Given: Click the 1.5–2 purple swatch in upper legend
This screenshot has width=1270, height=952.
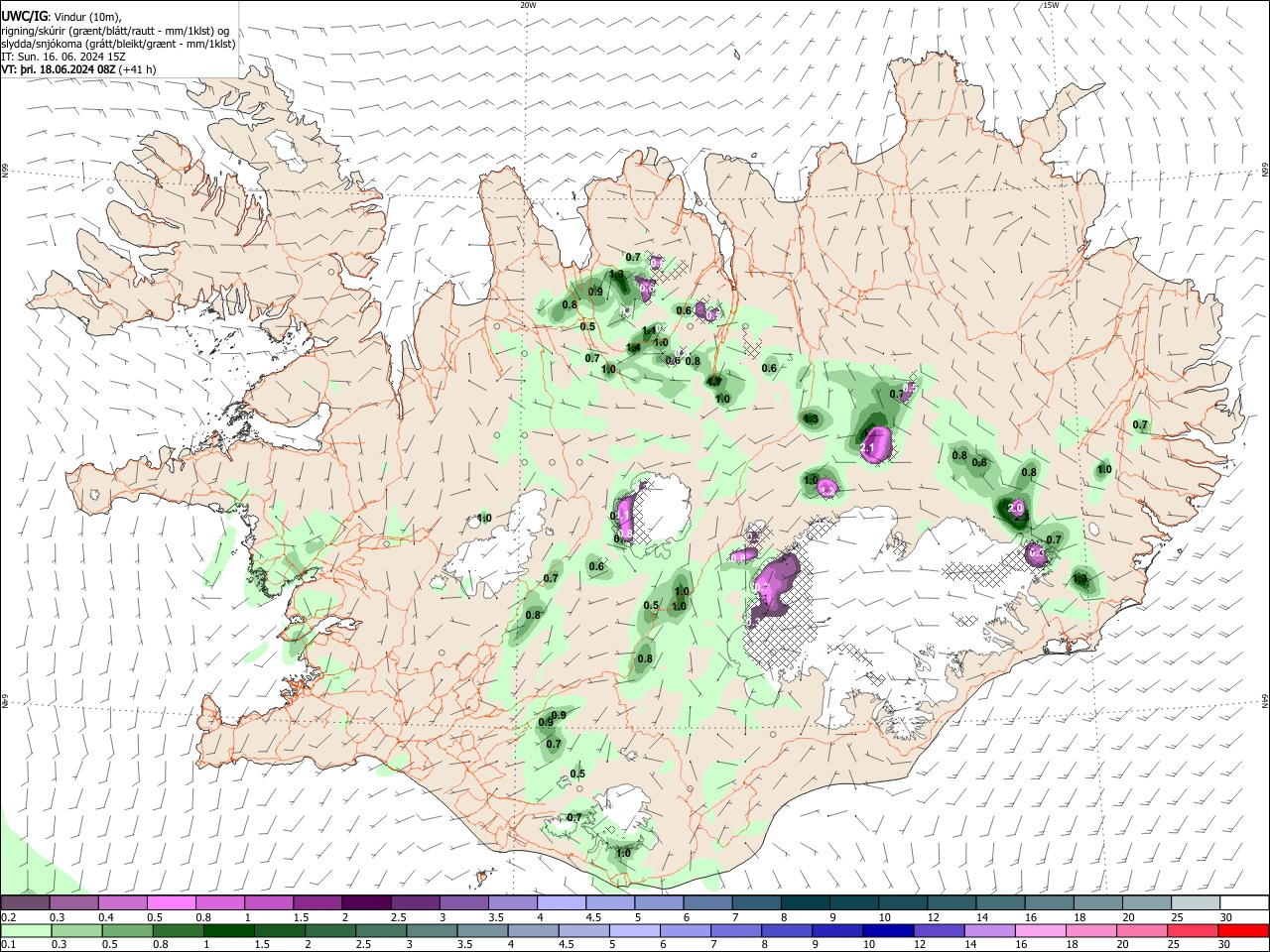Looking at the screenshot, I should point(317,903).
